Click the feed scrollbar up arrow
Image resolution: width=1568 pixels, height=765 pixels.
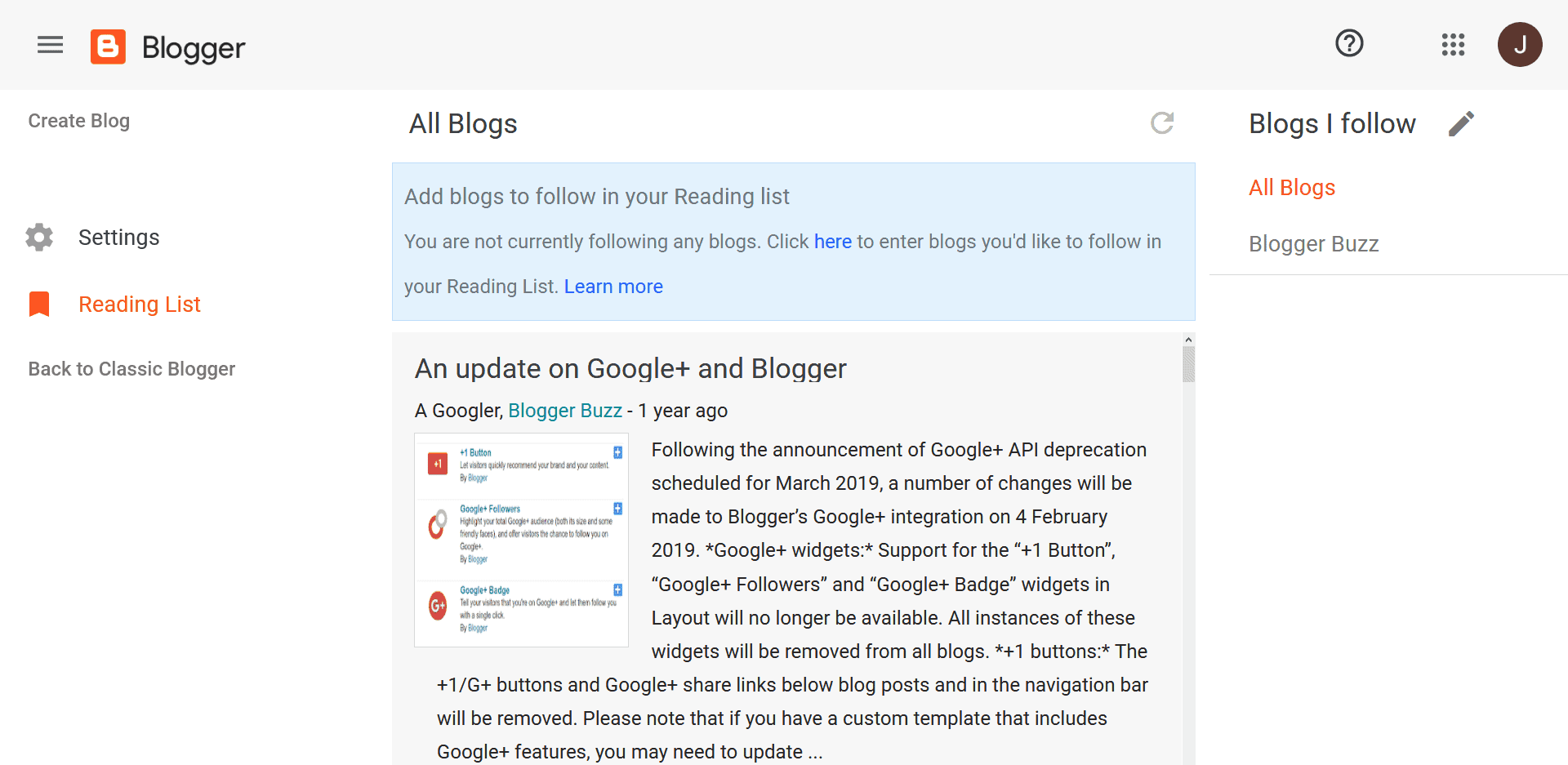tap(1188, 339)
